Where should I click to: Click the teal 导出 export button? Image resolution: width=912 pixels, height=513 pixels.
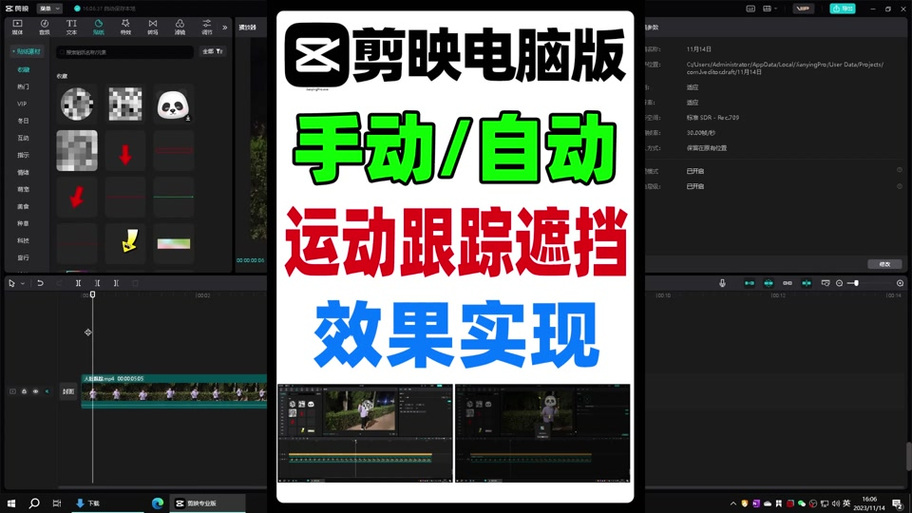click(842, 9)
